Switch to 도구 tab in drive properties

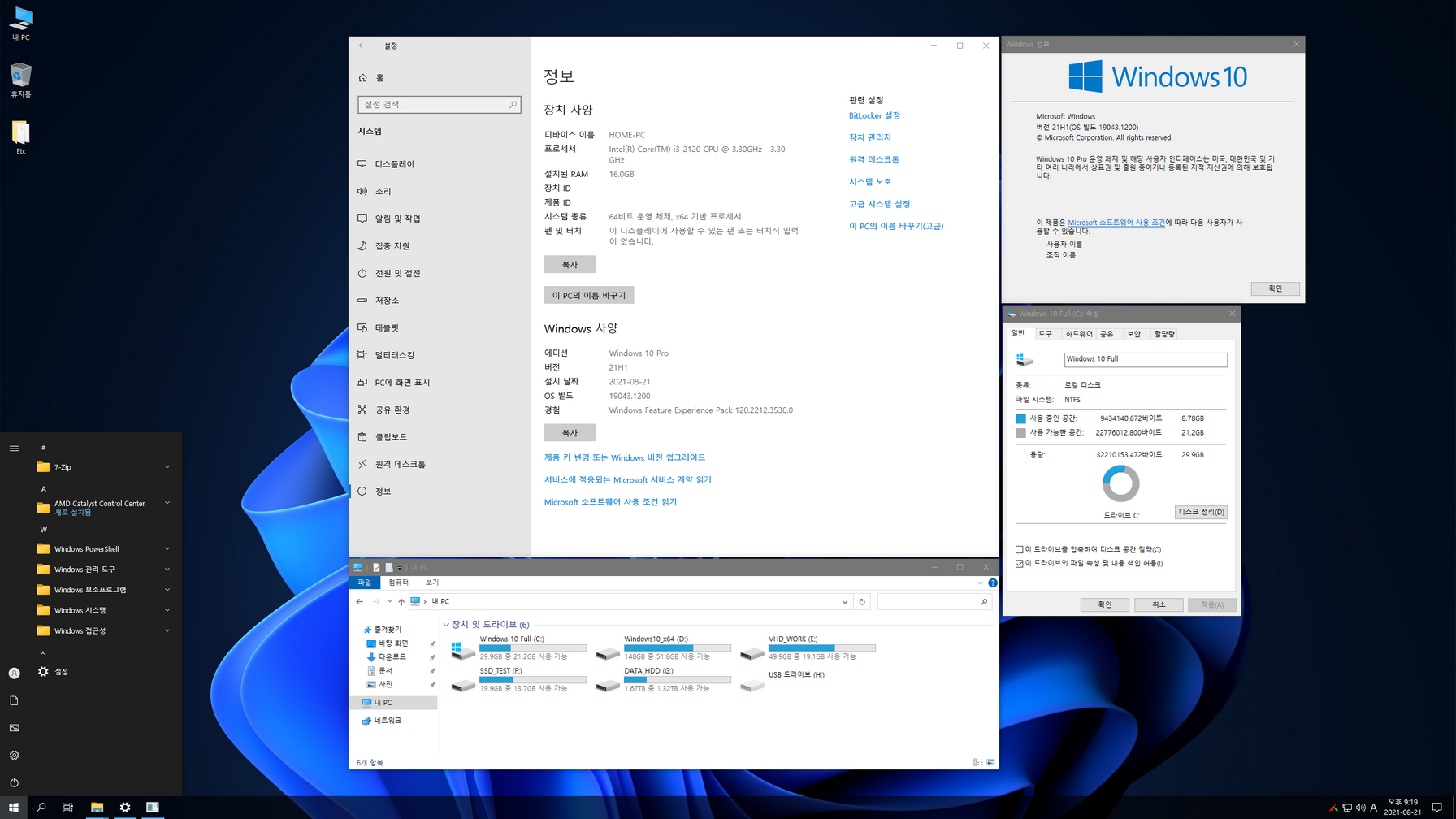click(x=1045, y=334)
